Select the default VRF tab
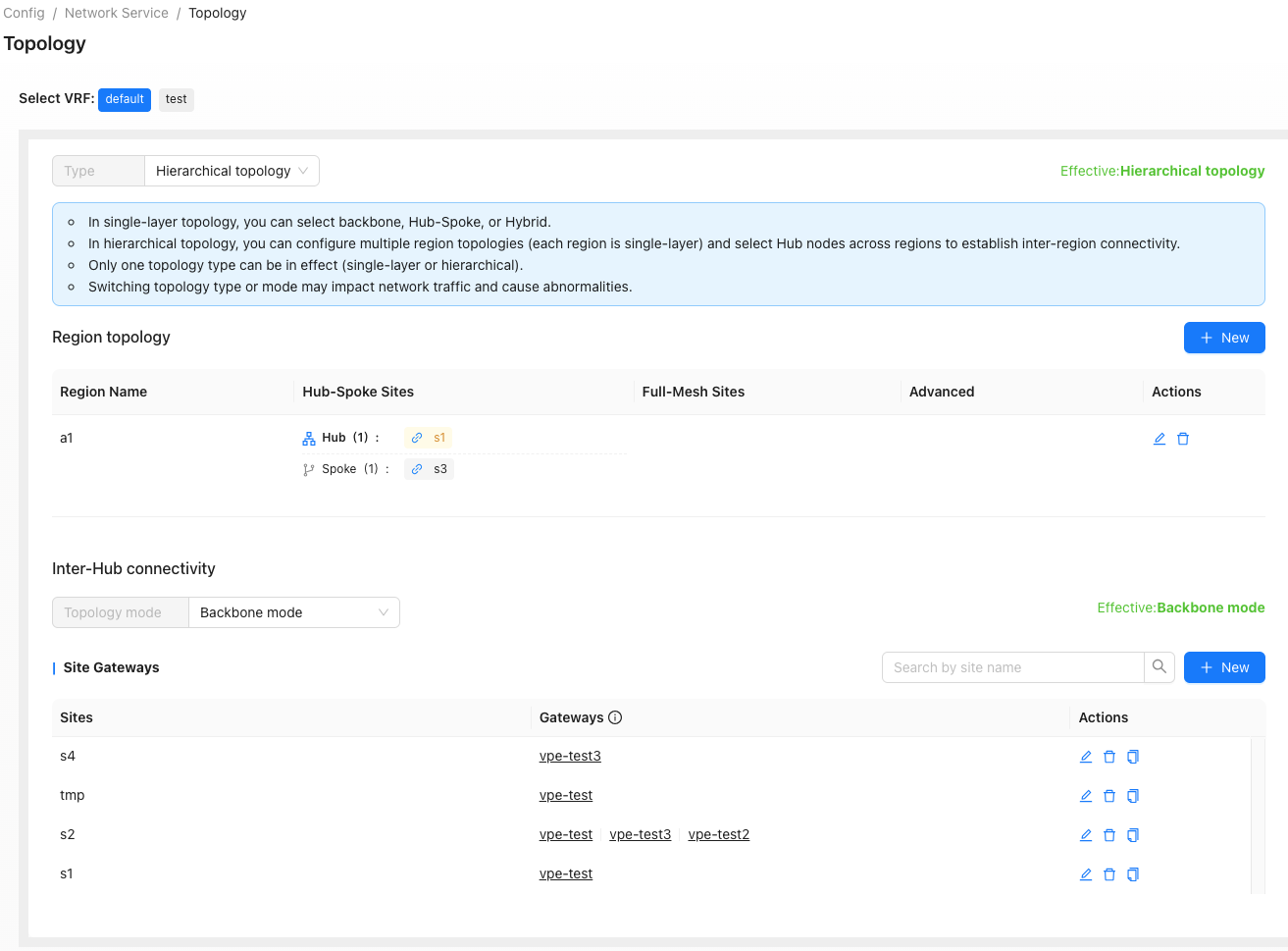The height and width of the screenshot is (951, 1288). pyautogui.click(x=125, y=99)
